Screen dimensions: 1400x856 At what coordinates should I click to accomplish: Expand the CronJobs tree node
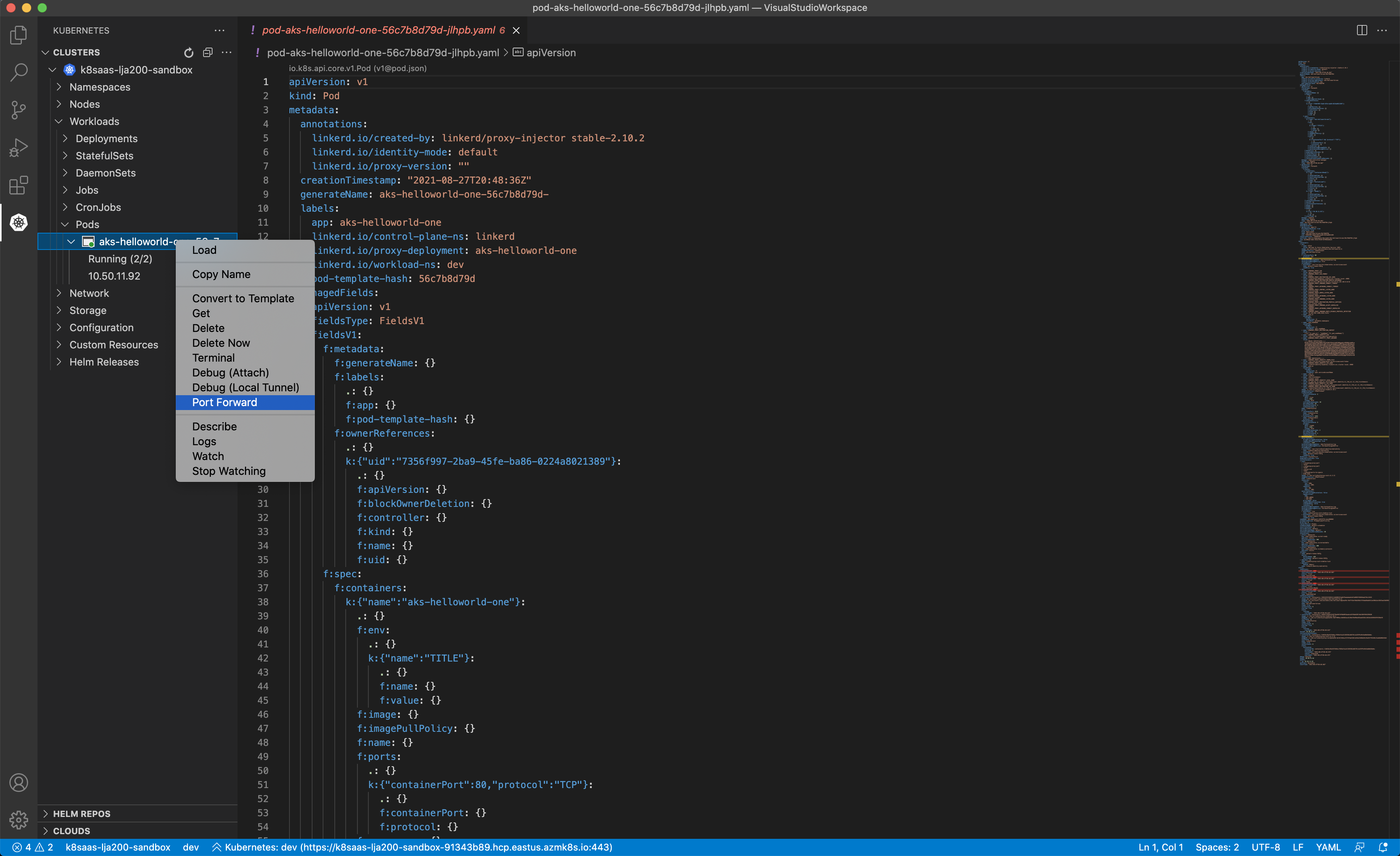coord(65,207)
